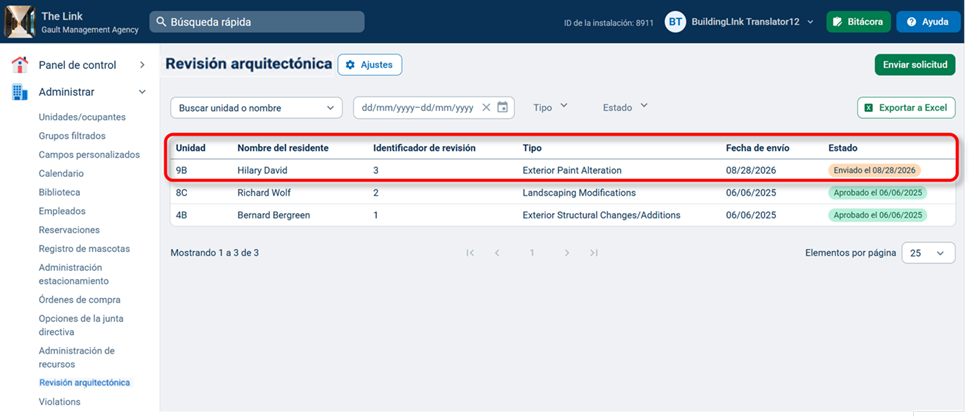This screenshot has width=975, height=417.
Task: Click the building icon beside Administrar
Action: pos(20,92)
